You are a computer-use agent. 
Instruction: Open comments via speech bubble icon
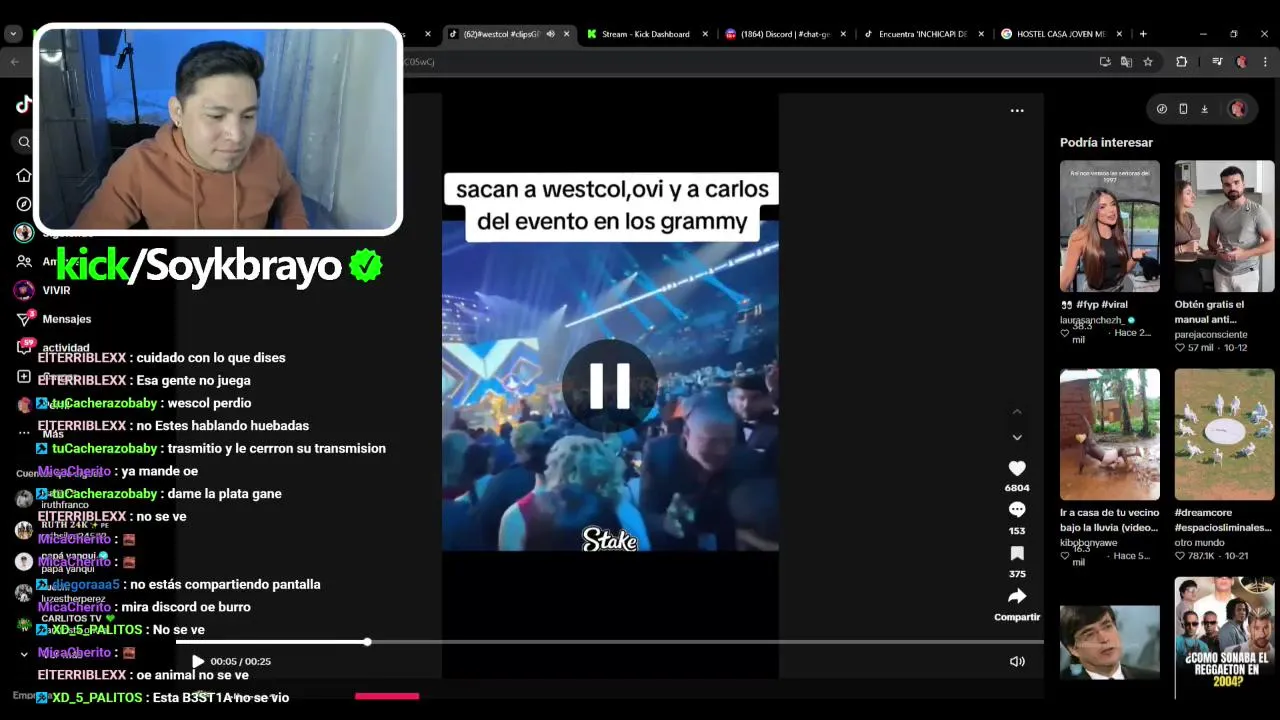(x=1017, y=510)
